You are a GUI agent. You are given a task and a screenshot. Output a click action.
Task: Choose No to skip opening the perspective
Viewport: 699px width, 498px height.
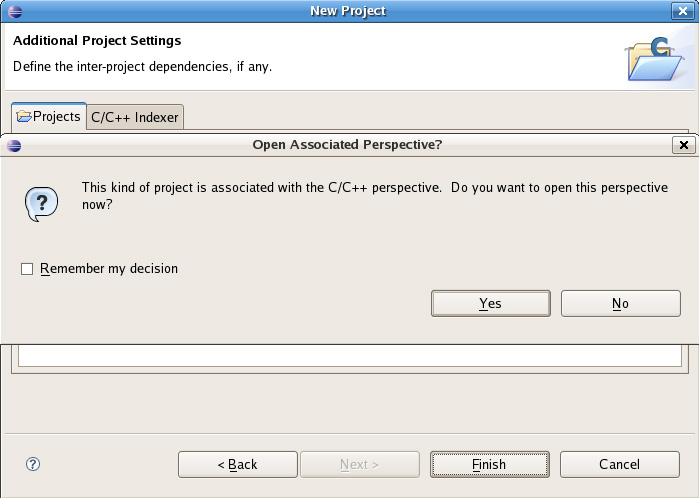tap(620, 303)
